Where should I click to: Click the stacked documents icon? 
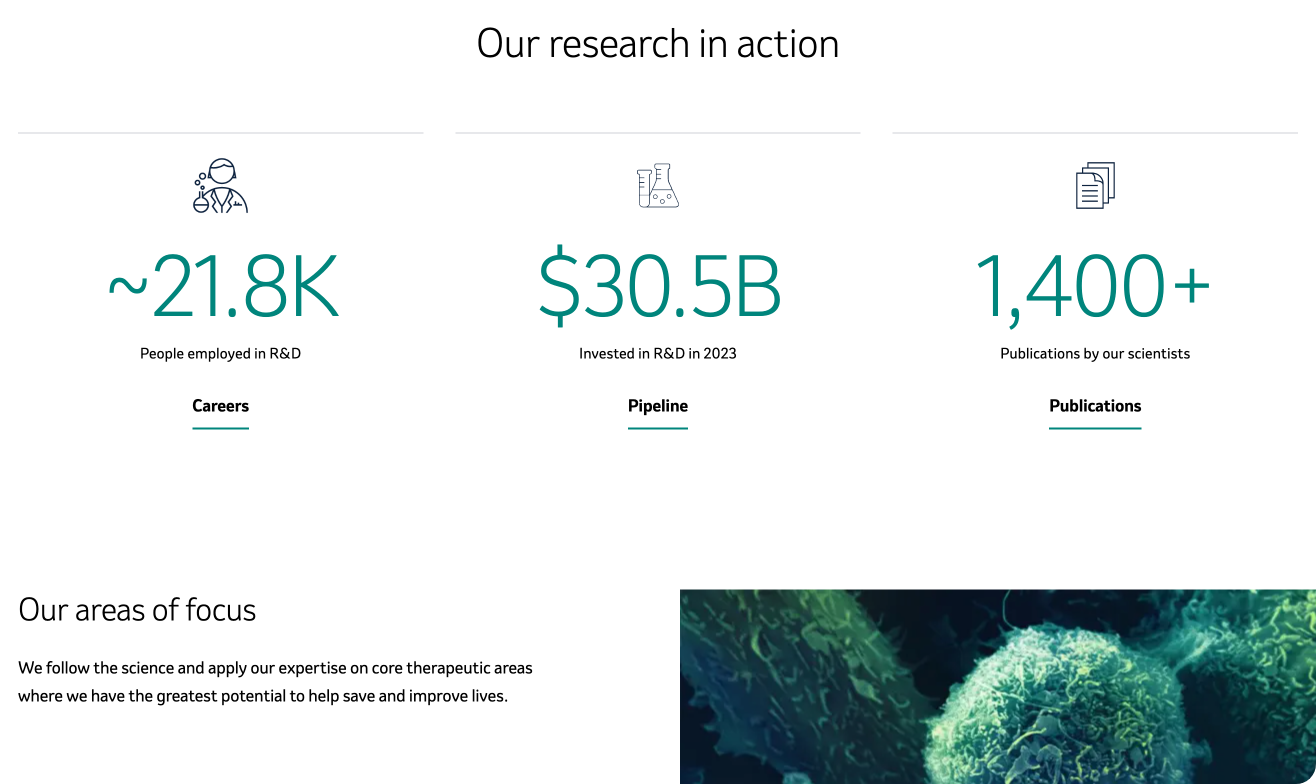coord(1095,186)
